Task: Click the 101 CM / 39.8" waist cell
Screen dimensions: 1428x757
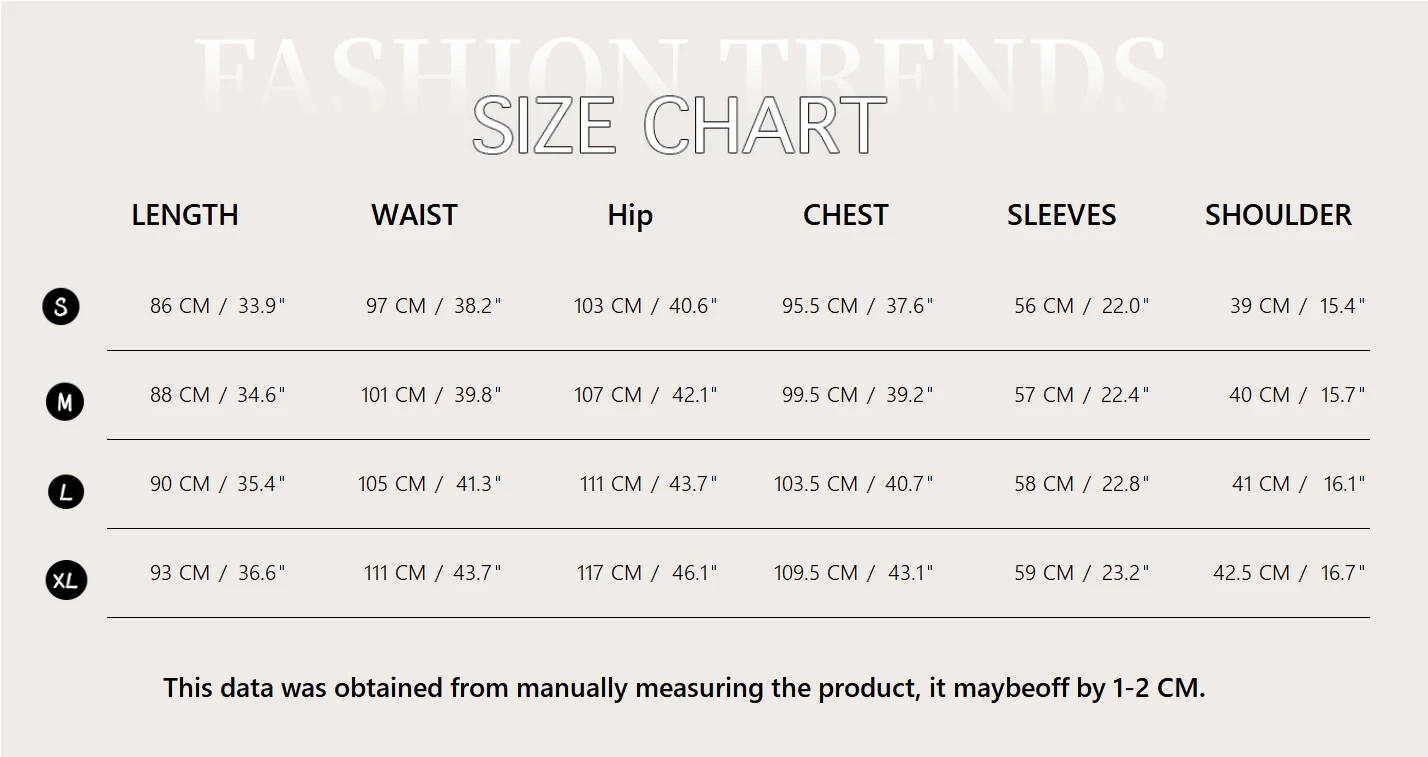Action: point(431,395)
